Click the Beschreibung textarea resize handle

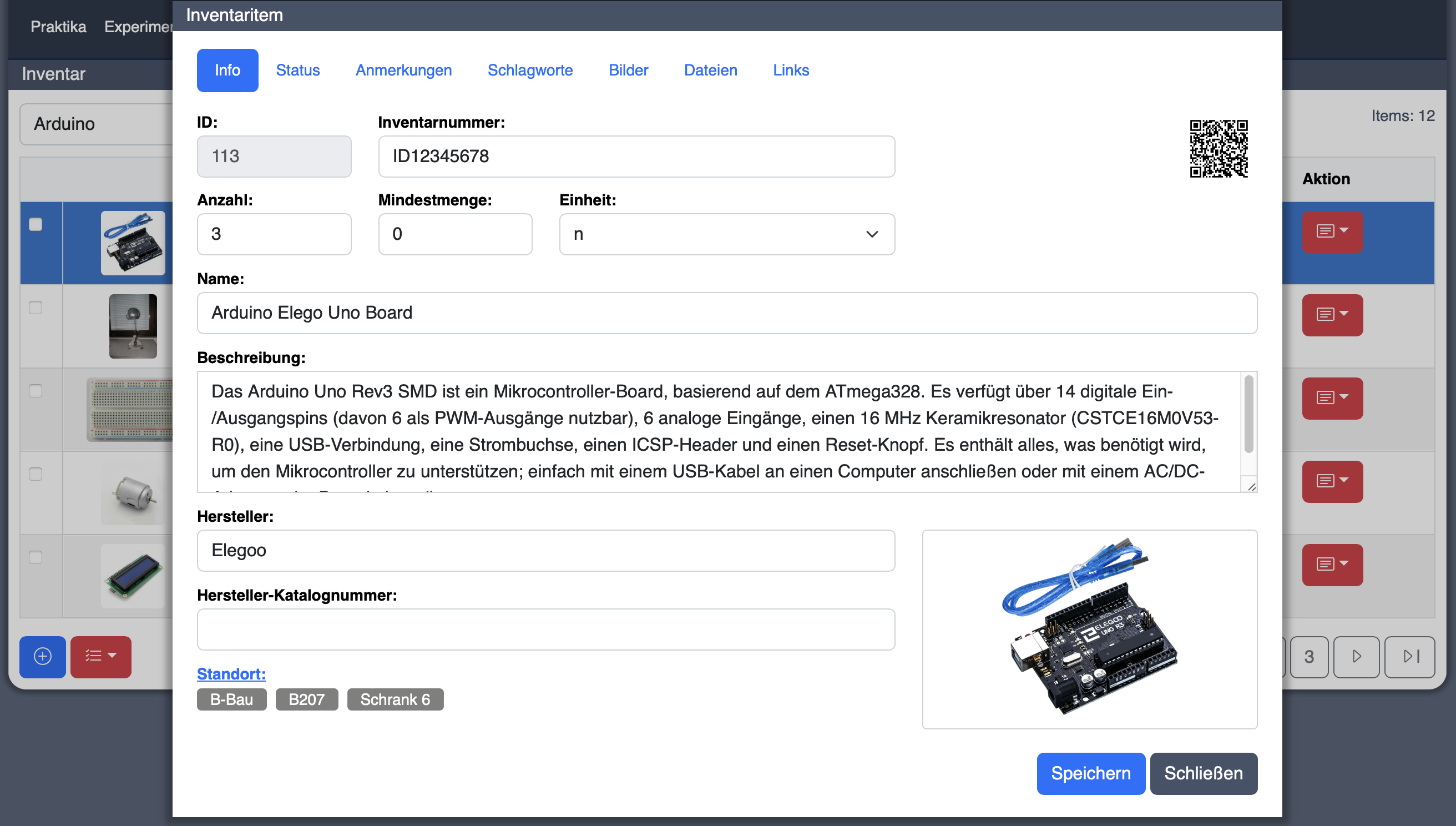tap(1251, 486)
